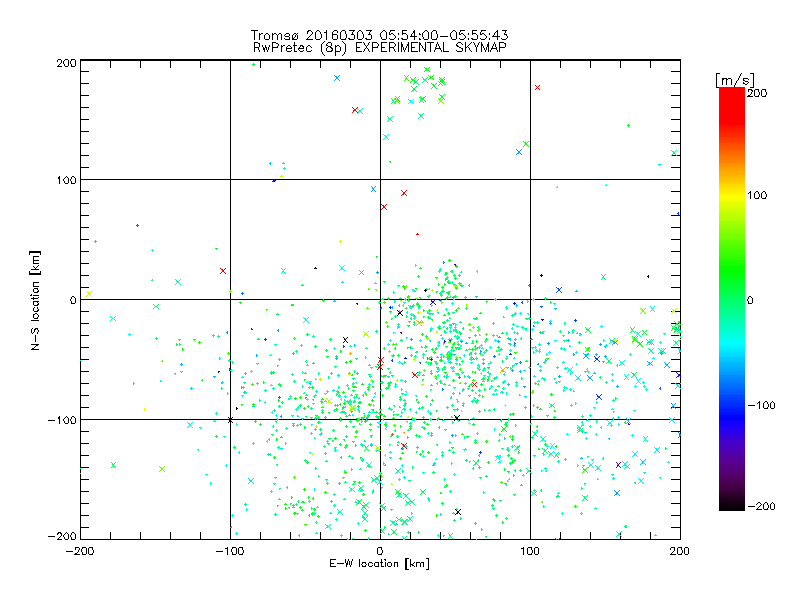
Task: Click the colorbar tick label -100
Action: [761, 405]
